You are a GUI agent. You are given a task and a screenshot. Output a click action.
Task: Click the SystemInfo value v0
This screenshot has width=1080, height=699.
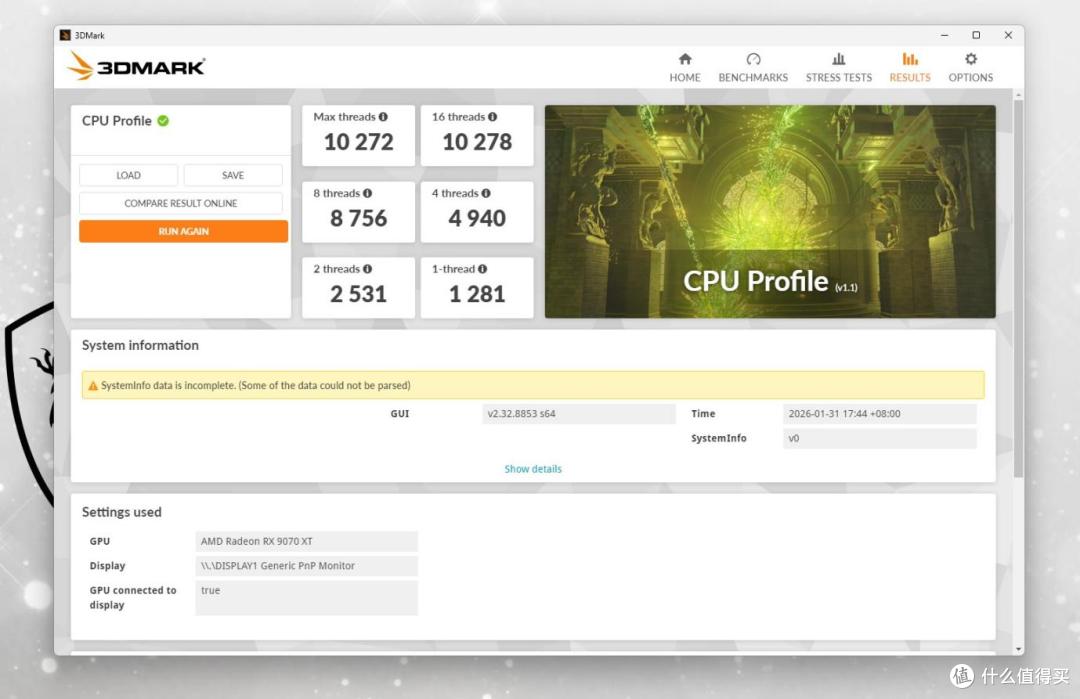tap(880, 439)
